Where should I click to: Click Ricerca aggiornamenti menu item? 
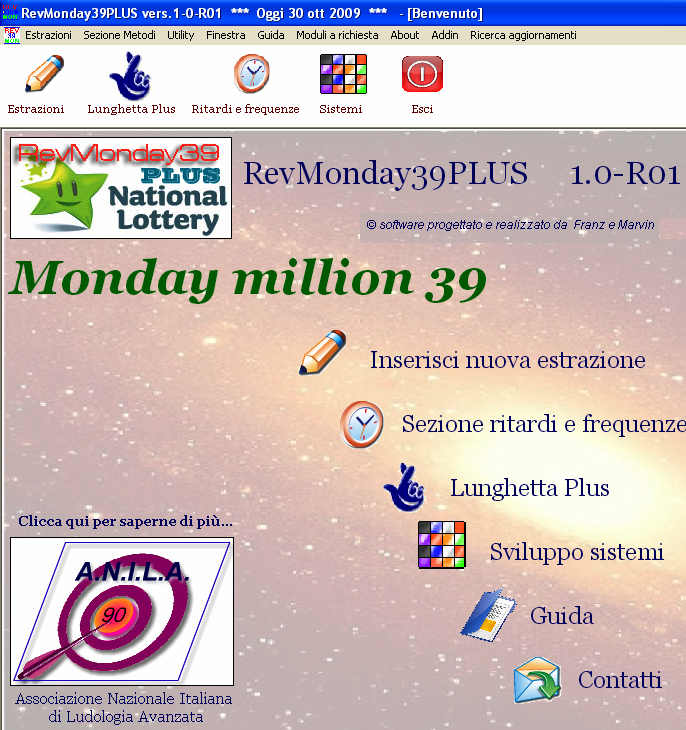(523, 35)
